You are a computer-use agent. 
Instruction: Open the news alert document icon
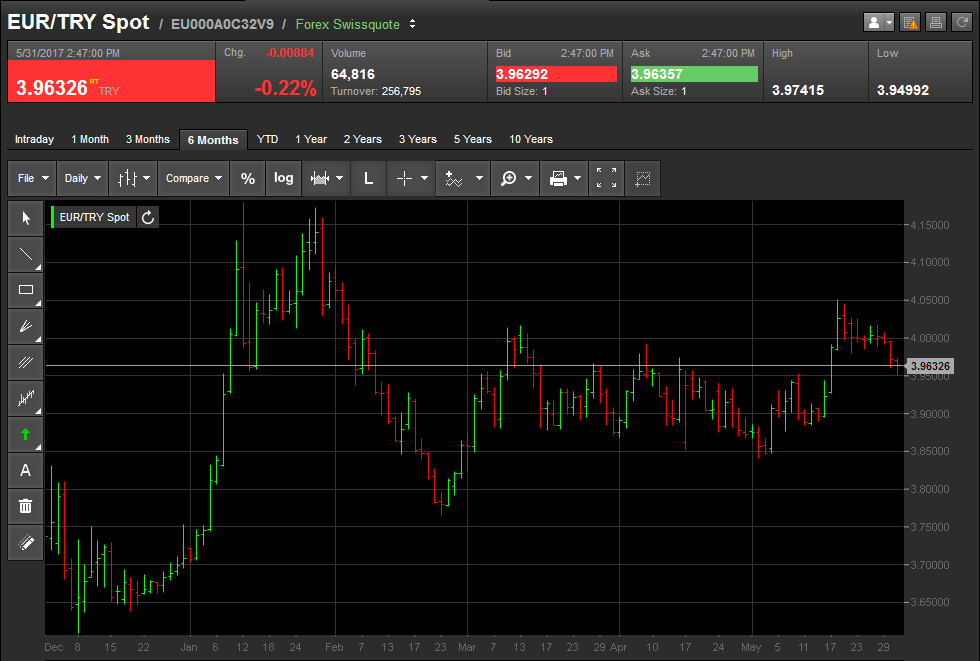tap(910, 22)
